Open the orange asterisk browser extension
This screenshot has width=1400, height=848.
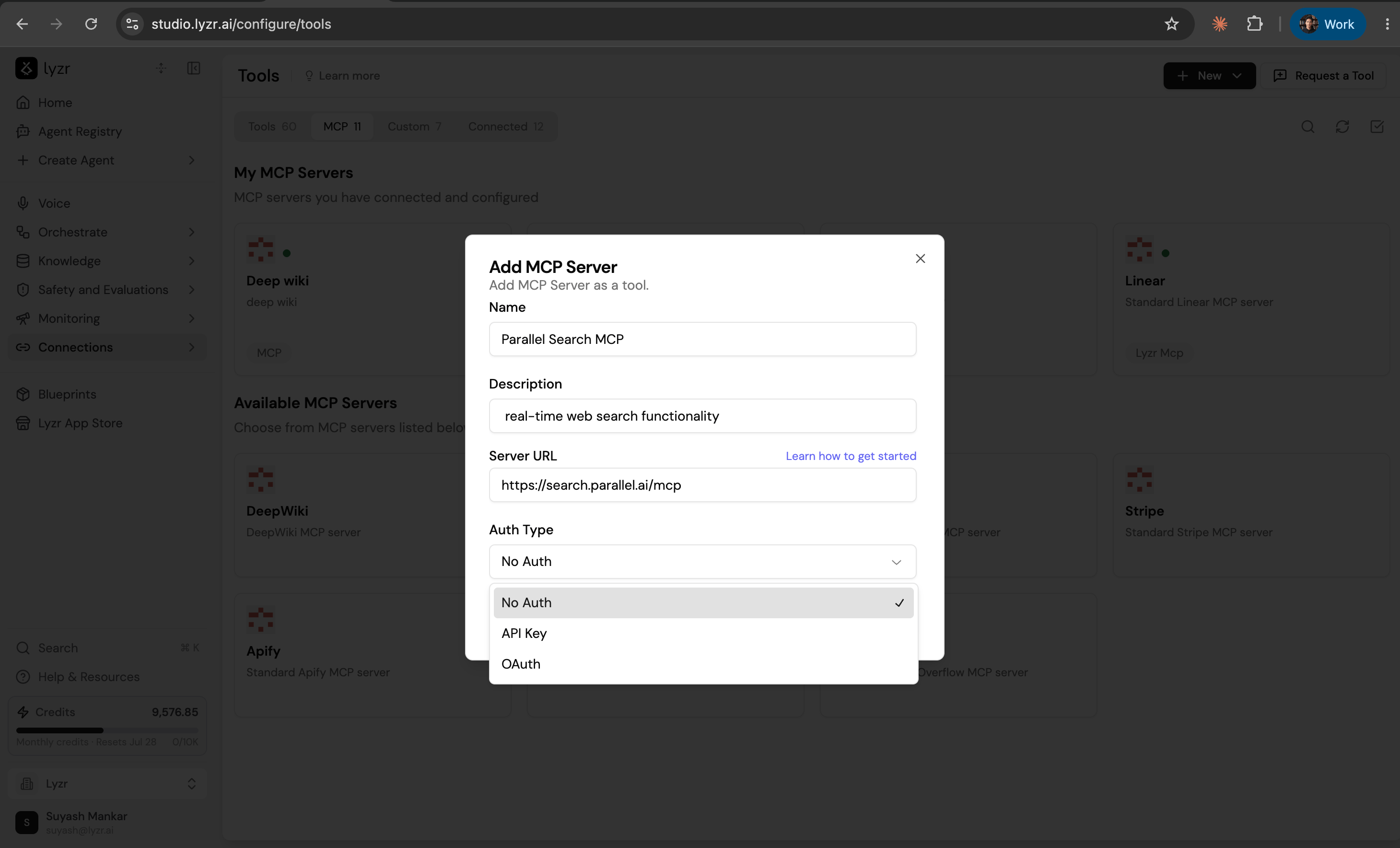(x=1219, y=24)
